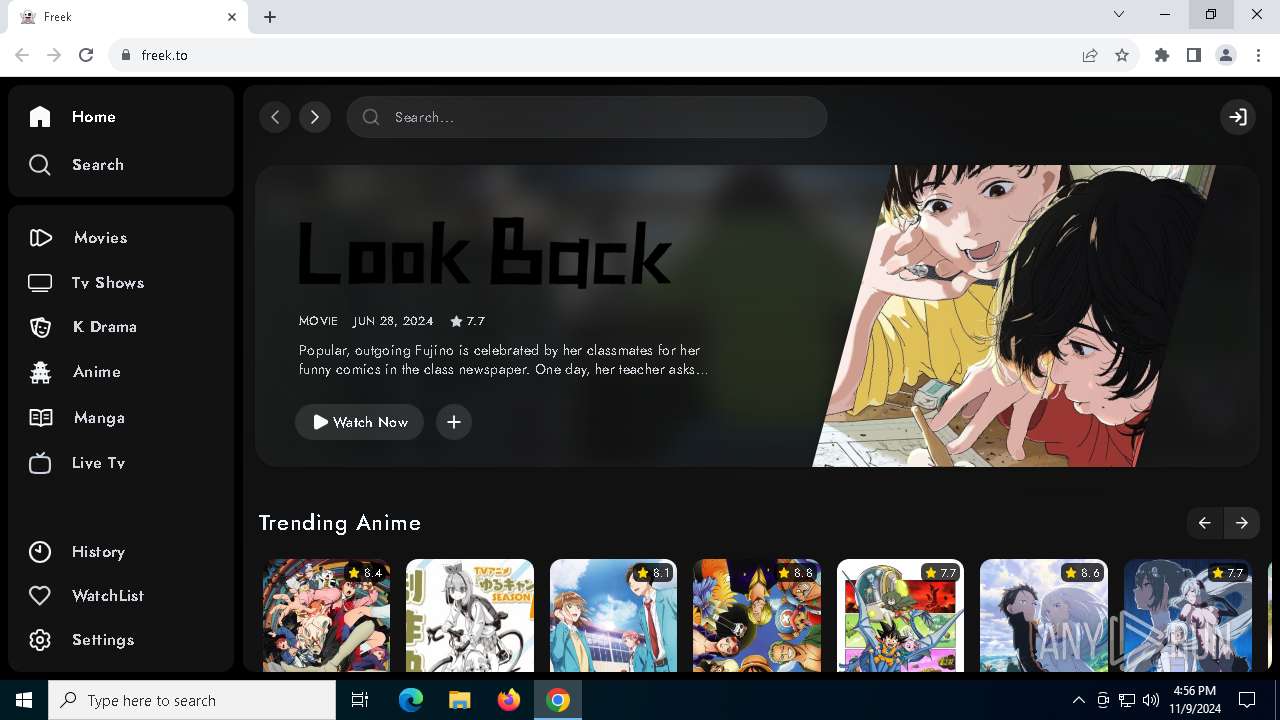Open the trending anime rated 8.1
Viewport: 1280px width, 720px height.
(x=614, y=615)
